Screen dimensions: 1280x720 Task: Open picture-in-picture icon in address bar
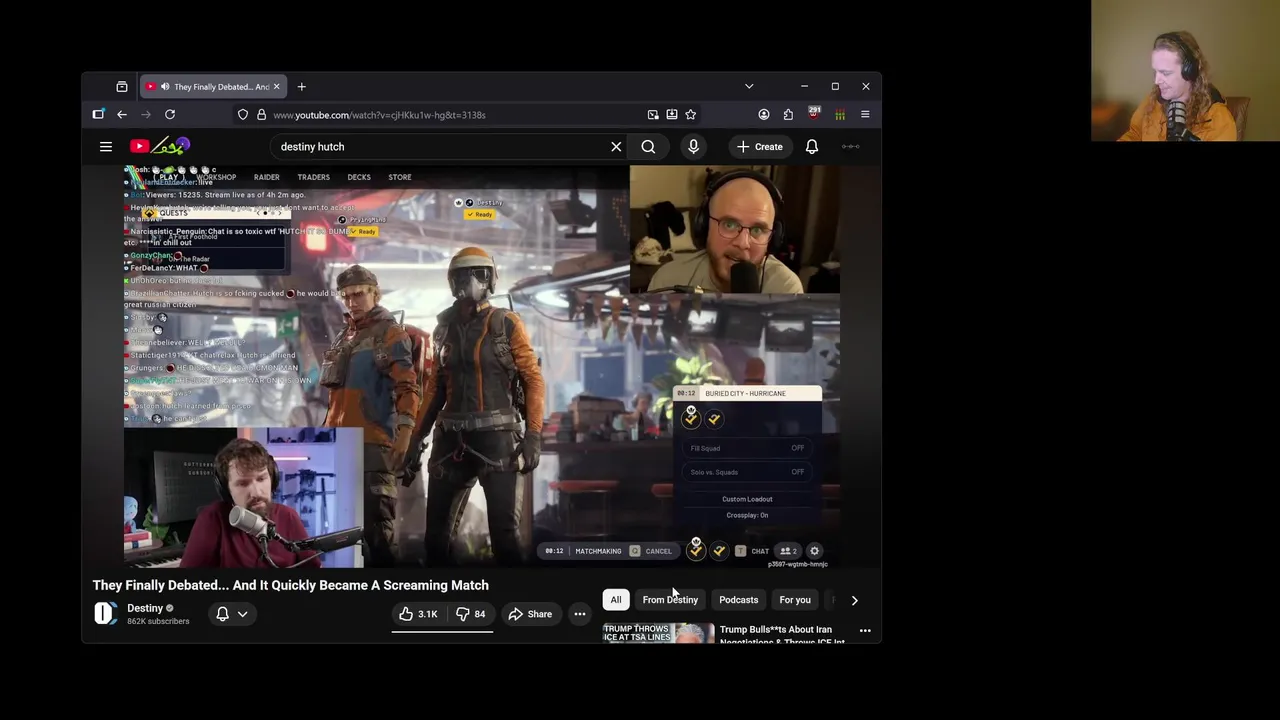coord(653,115)
